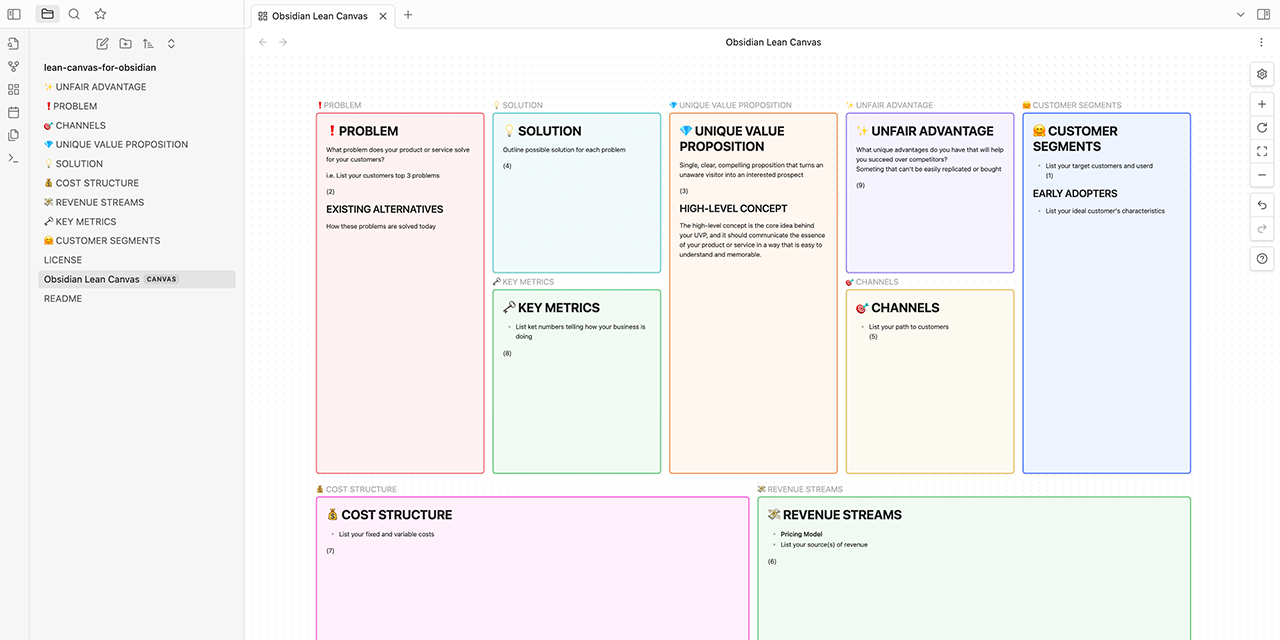Open the search panel from the sidebar
The width and height of the screenshot is (1280, 640).
point(74,14)
